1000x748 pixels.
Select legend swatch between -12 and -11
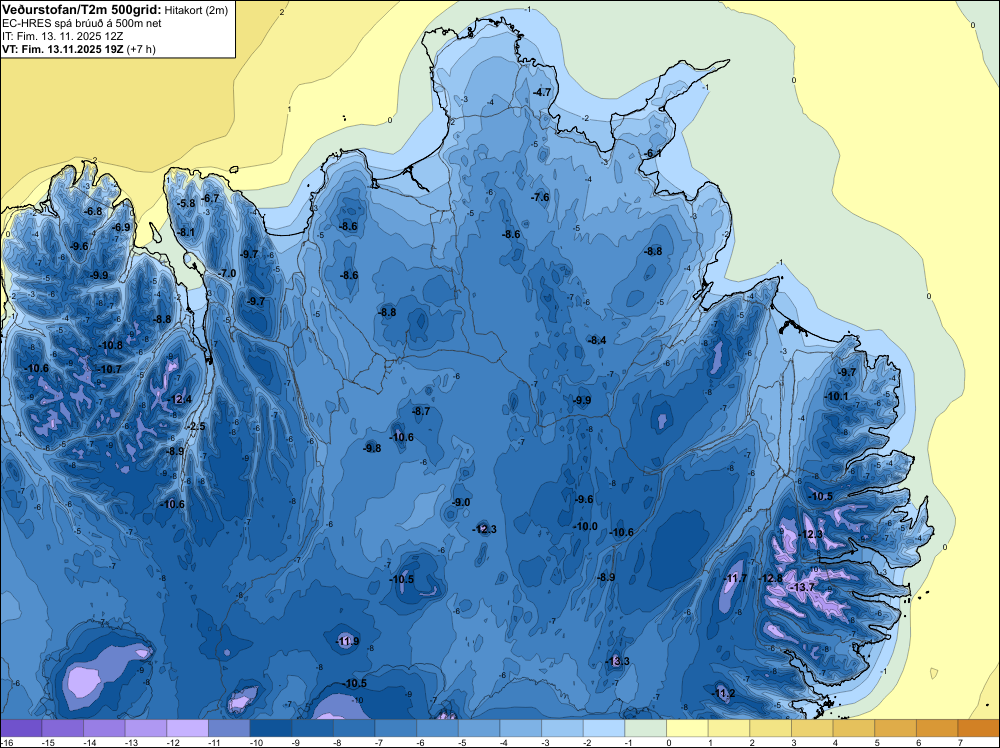click(x=188, y=728)
